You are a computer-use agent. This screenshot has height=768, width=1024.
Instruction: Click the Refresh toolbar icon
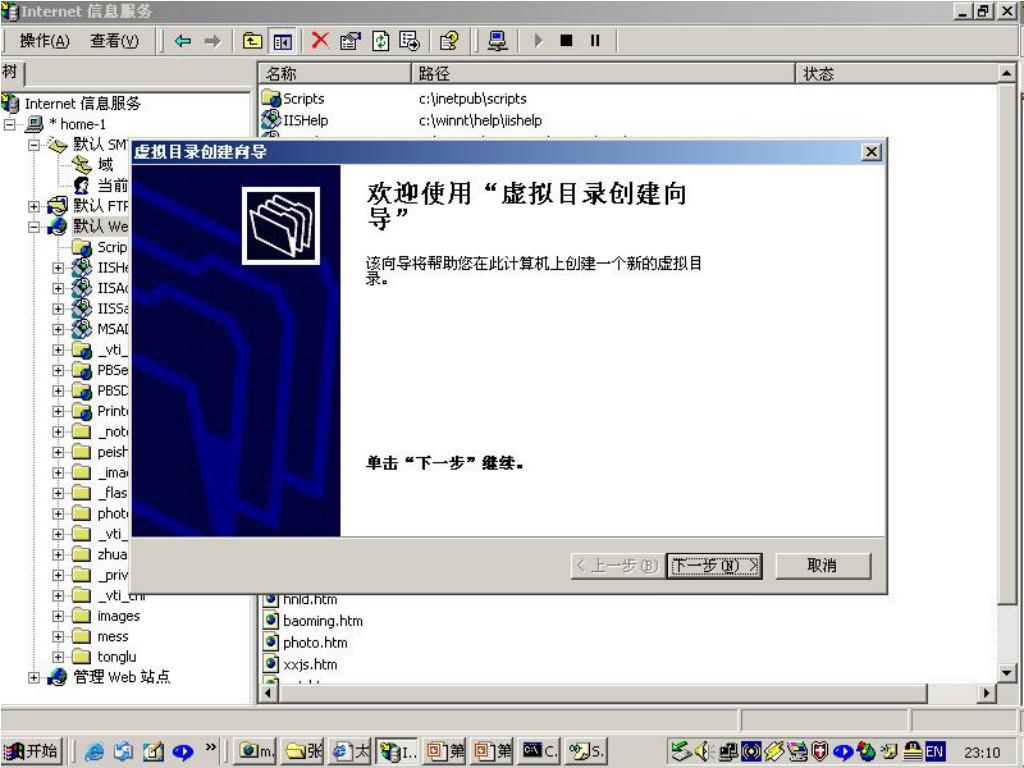tap(381, 41)
